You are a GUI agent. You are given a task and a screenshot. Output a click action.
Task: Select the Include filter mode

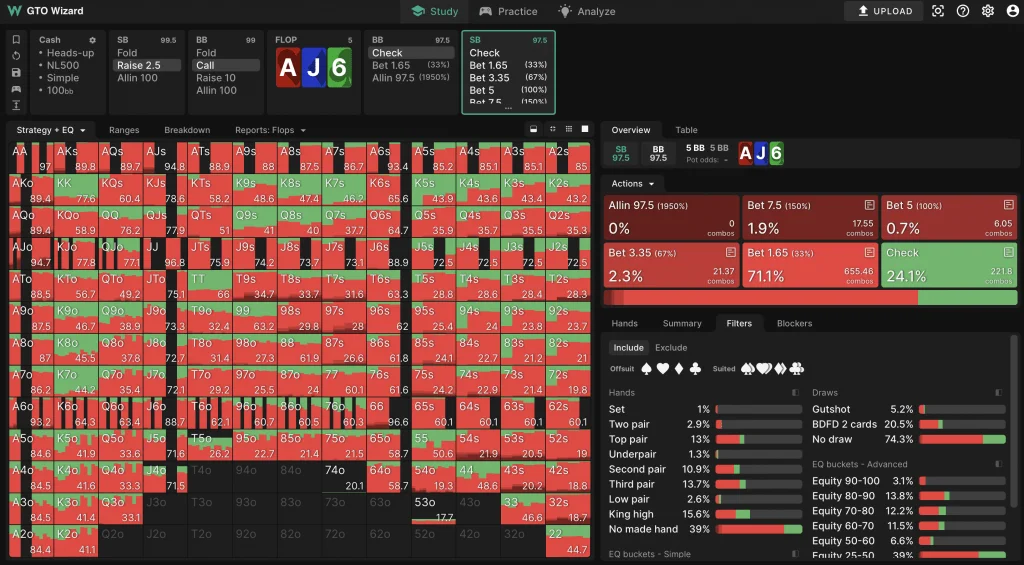tap(629, 348)
